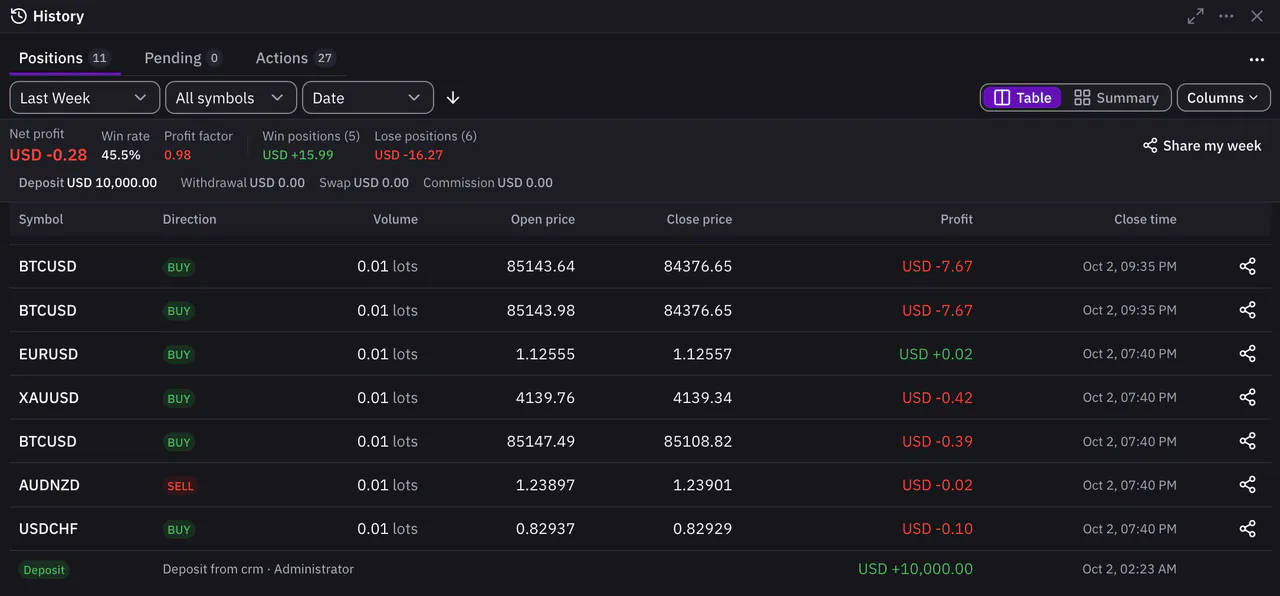1280x596 pixels.
Task: Click 'Deposit from crm · Administrator' text
Action: 258,569
